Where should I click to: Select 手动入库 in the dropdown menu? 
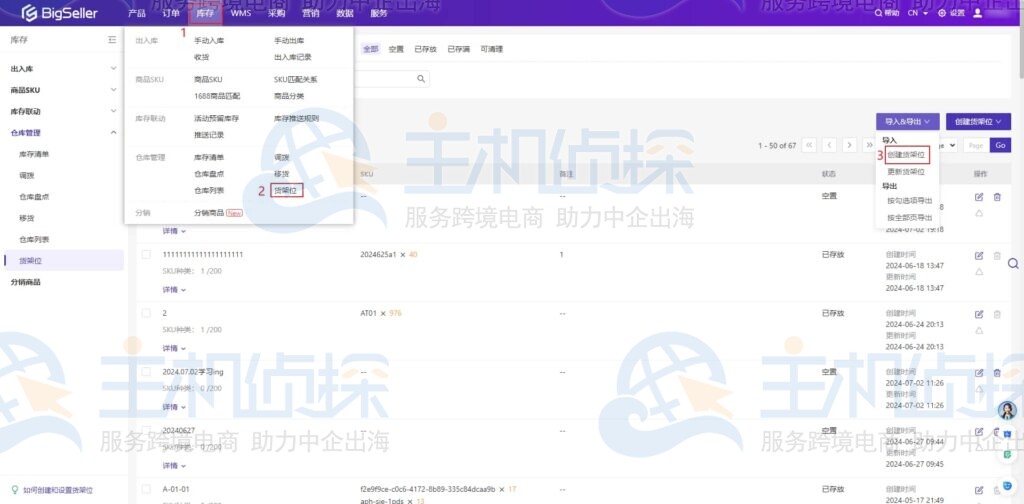[x=209, y=40]
